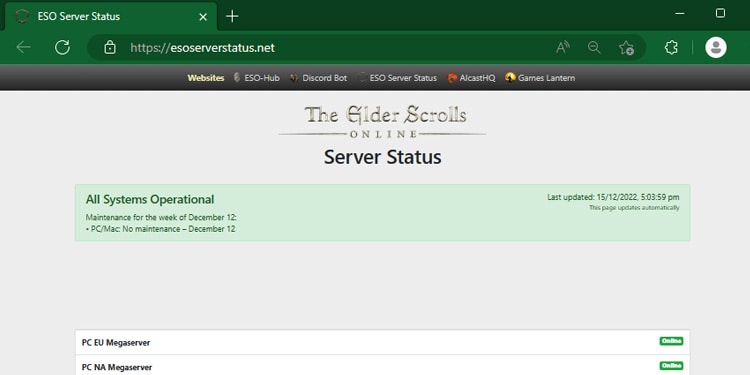Open Read aloud from the address bar
The width and height of the screenshot is (750, 375).
563,47
